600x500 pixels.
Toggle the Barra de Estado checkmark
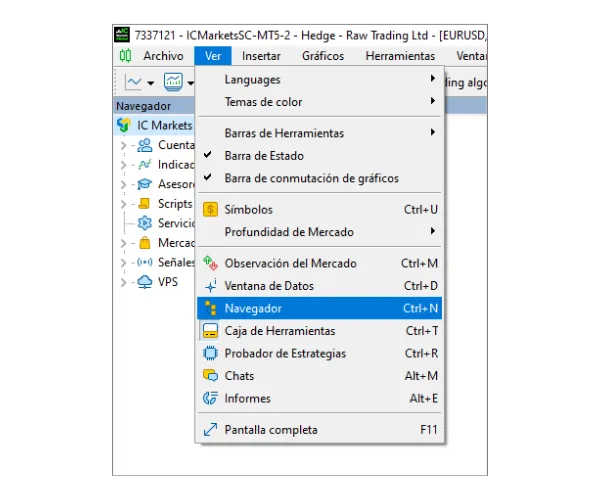tap(207, 155)
